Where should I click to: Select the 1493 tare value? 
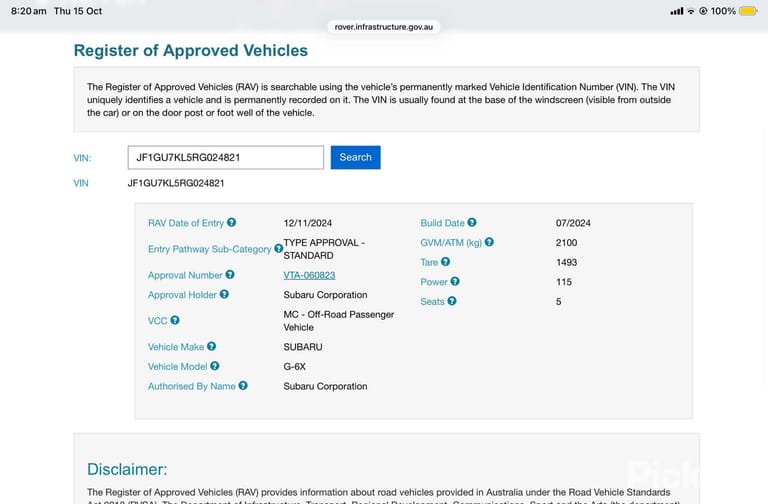(566, 262)
